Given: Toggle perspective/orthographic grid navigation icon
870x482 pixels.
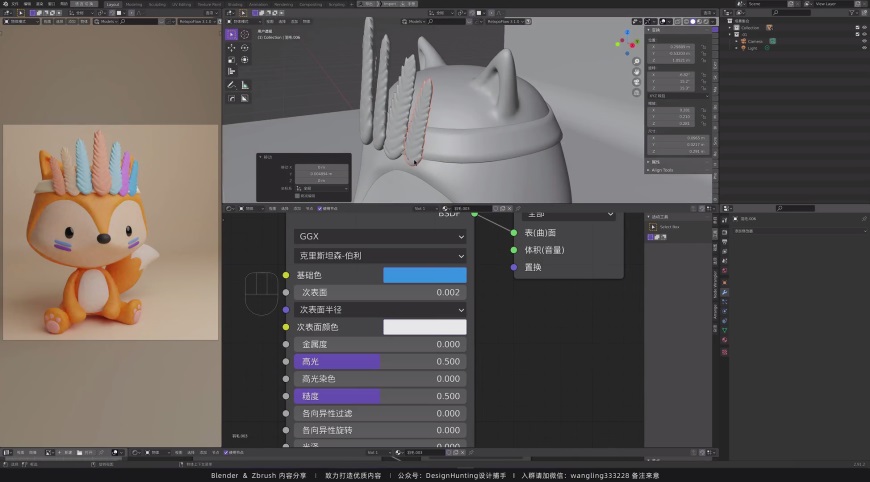Looking at the screenshot, I should 636,93.
